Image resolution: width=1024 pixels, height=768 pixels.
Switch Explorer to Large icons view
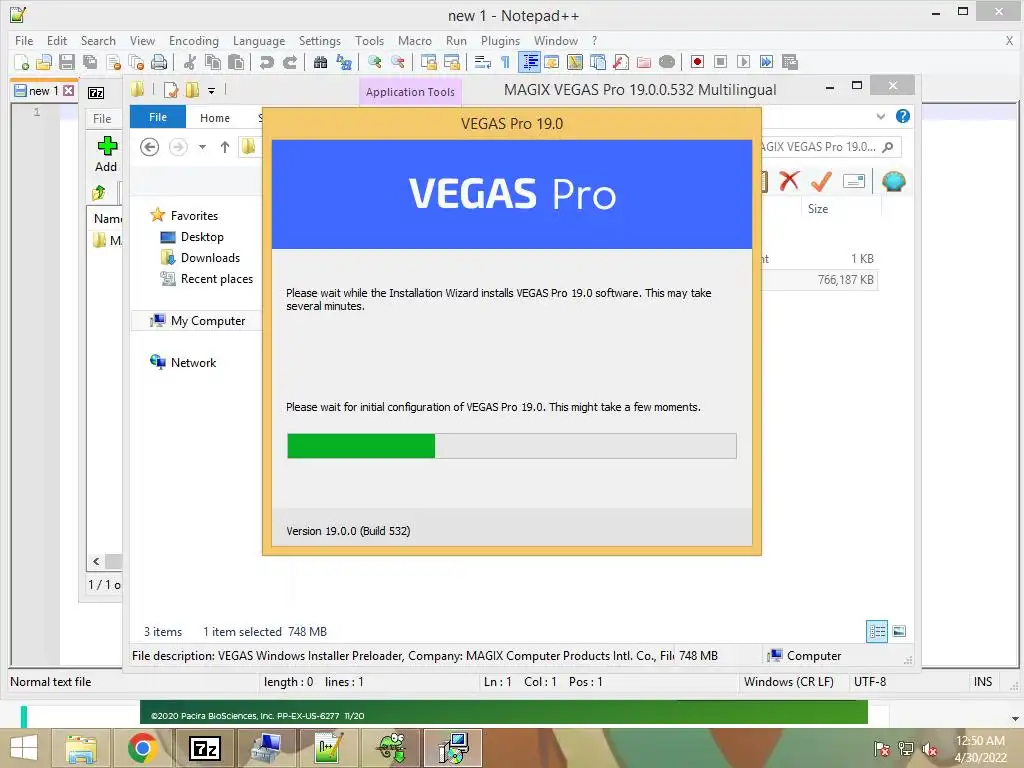point(899,632)
